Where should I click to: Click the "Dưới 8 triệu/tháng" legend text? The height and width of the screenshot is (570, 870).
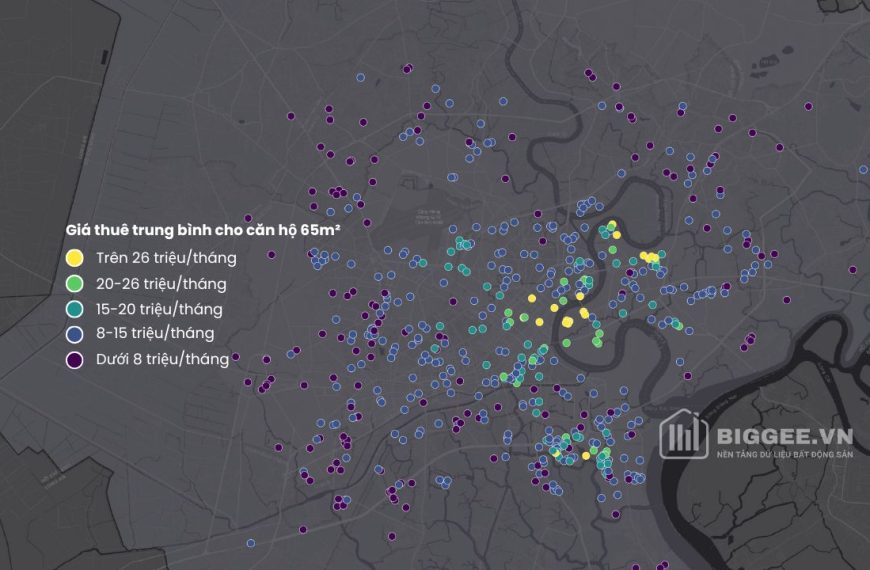pyautogui.click(x=163, y=358)
